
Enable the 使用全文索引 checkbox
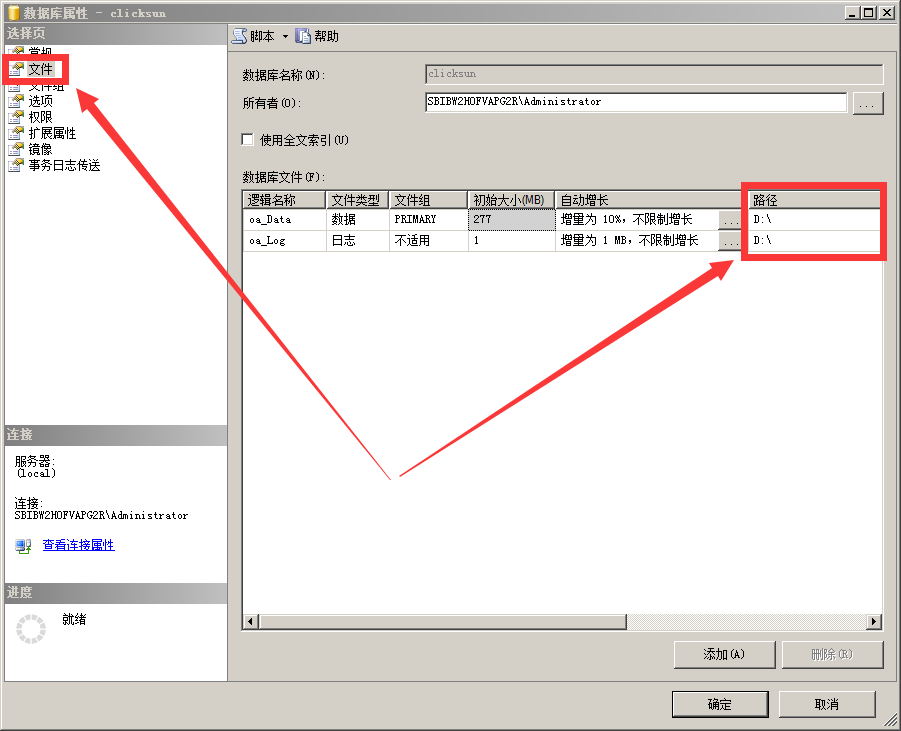[x=248, y=140]
